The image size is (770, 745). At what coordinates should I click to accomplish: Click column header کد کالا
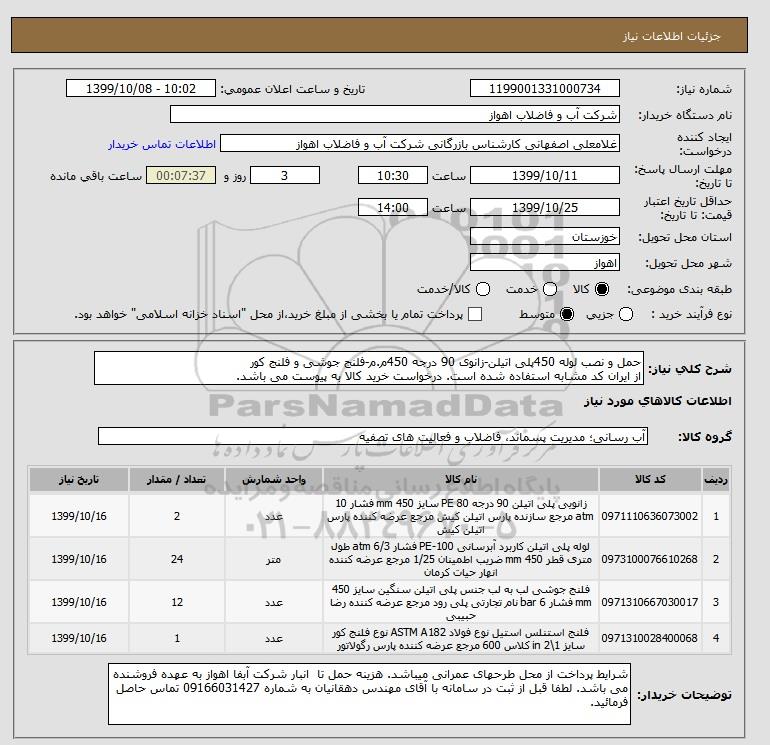click(x=650, y=479)
